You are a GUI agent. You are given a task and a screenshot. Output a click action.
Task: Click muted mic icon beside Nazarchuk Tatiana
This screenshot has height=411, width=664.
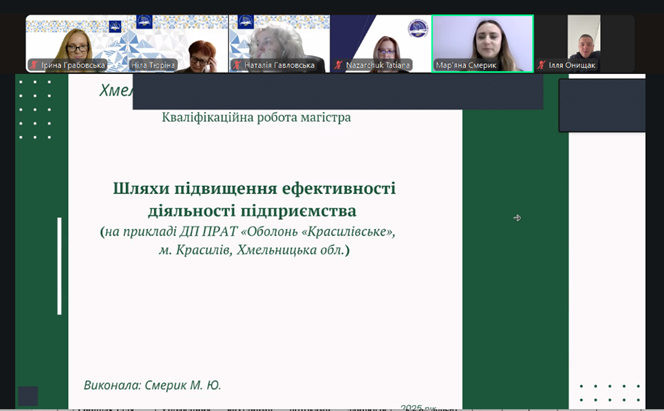(x=339, y=65)
